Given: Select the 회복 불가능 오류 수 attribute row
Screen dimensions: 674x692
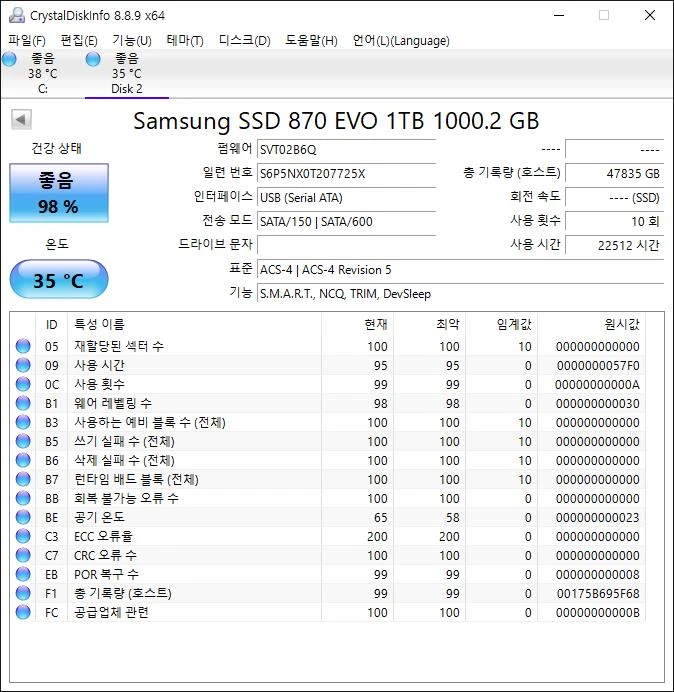Looking at the screenshot, I should tap(328, 498).
